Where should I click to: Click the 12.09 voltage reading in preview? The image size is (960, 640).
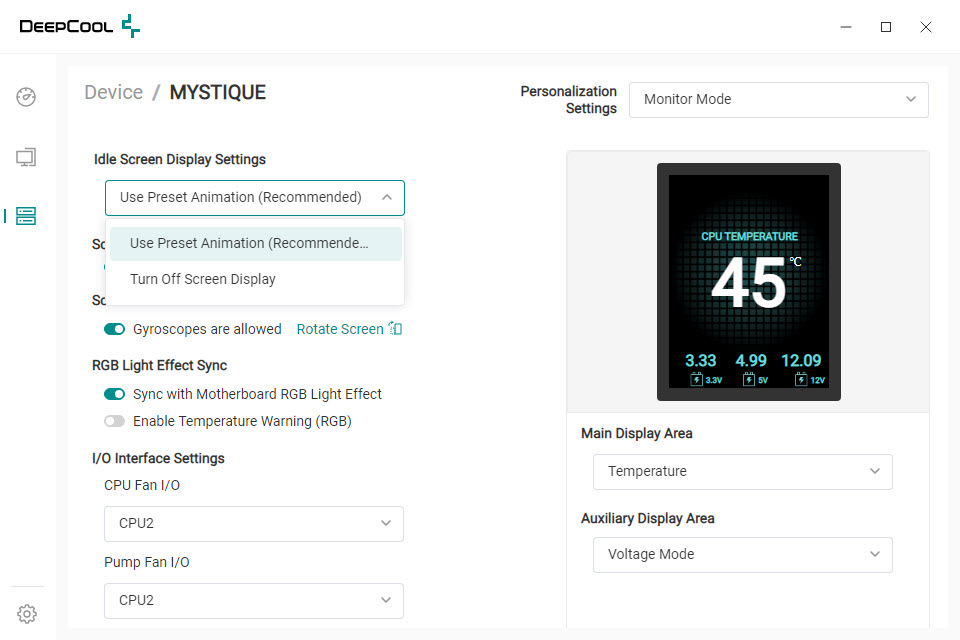click(801, 360)
